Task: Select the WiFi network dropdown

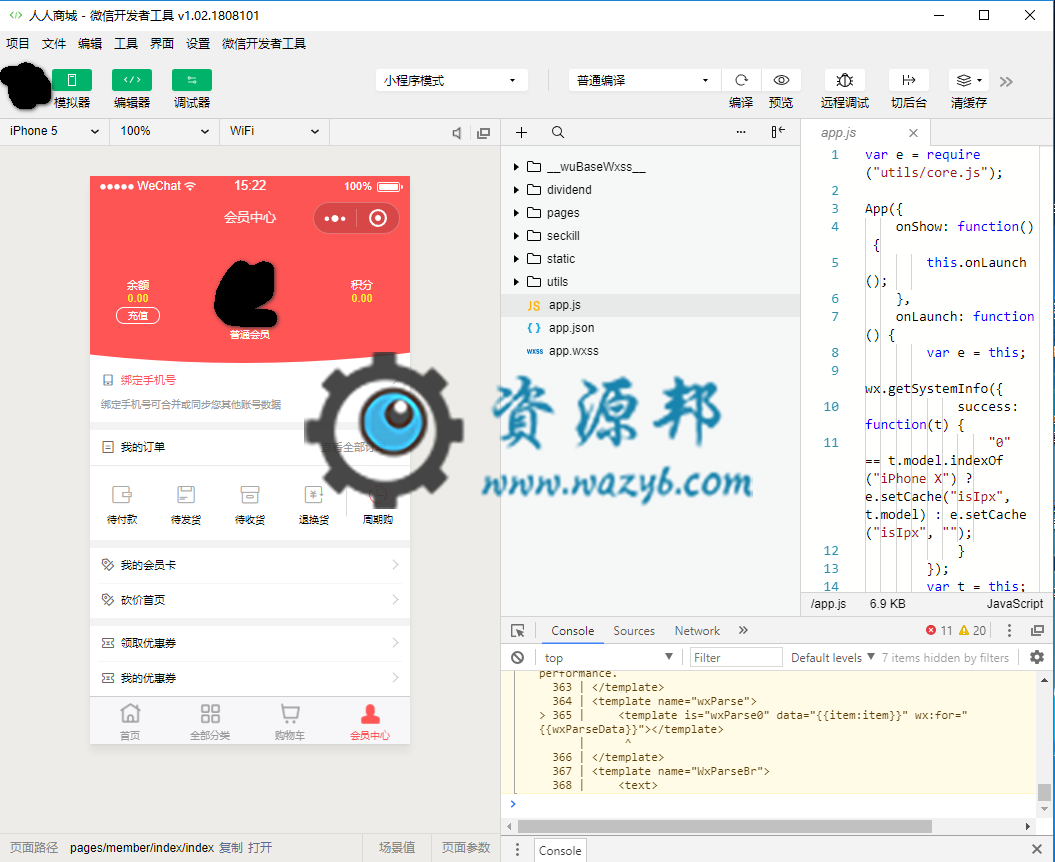Action: 275,131
